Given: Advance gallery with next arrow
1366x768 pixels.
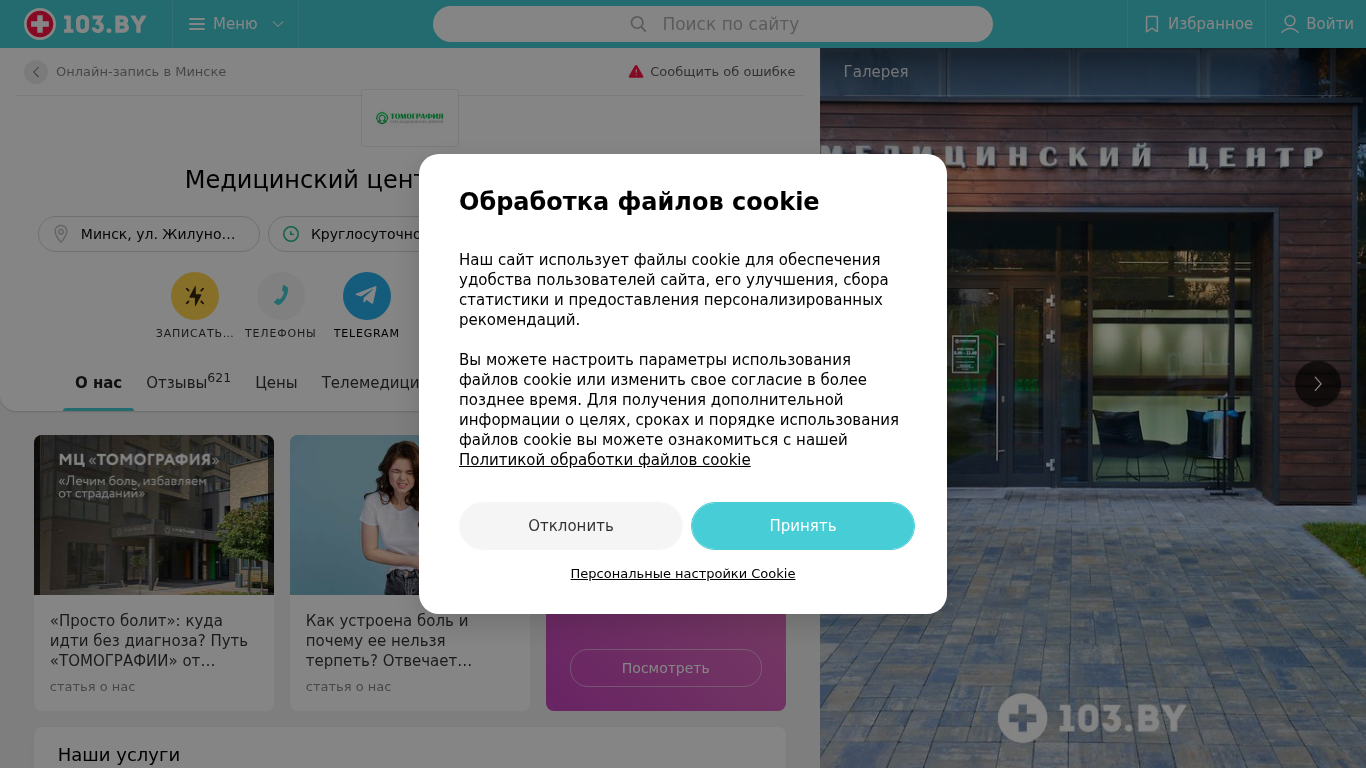Looking at the screenshot, I should [x=1318, y=384].
